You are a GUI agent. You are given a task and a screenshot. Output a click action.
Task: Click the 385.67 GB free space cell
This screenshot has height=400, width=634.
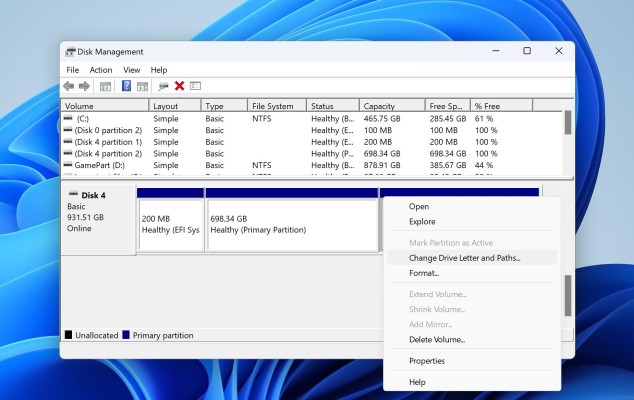(448, 165)
